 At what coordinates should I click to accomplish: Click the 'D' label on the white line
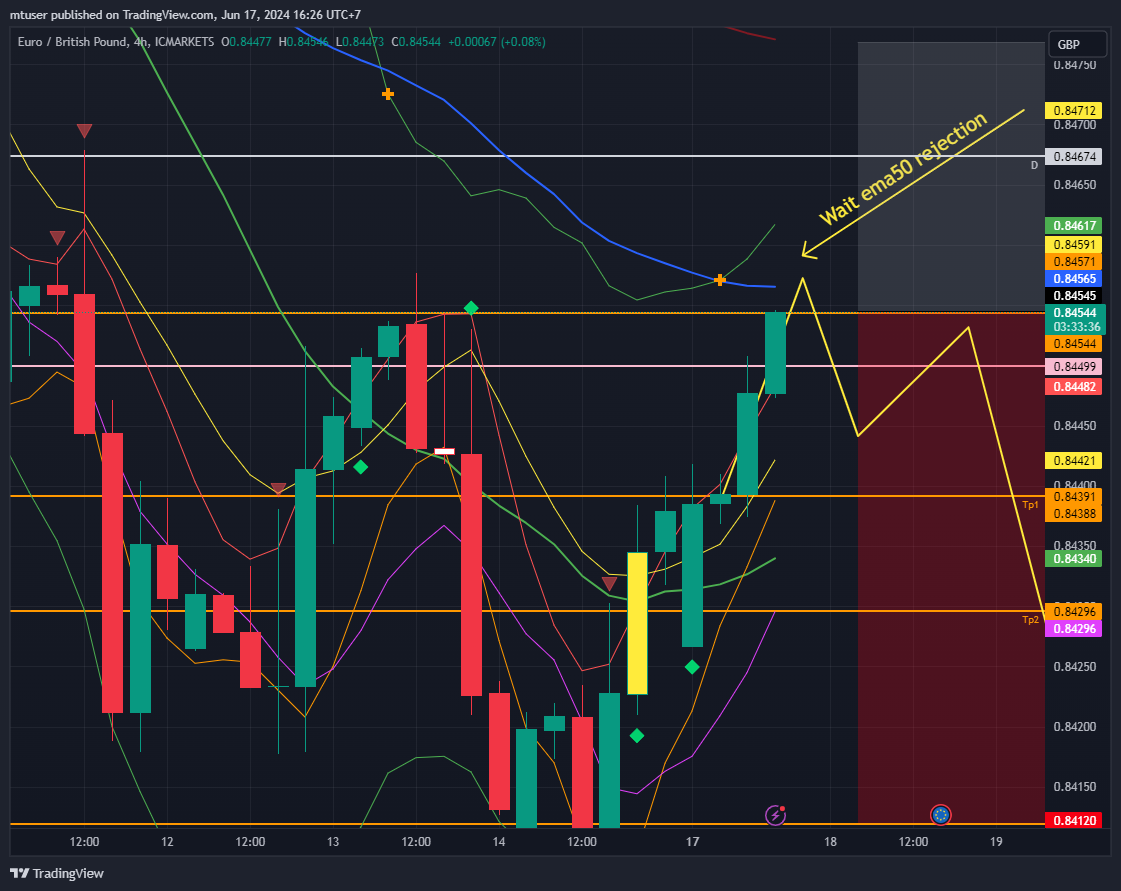click(1034, 165)
